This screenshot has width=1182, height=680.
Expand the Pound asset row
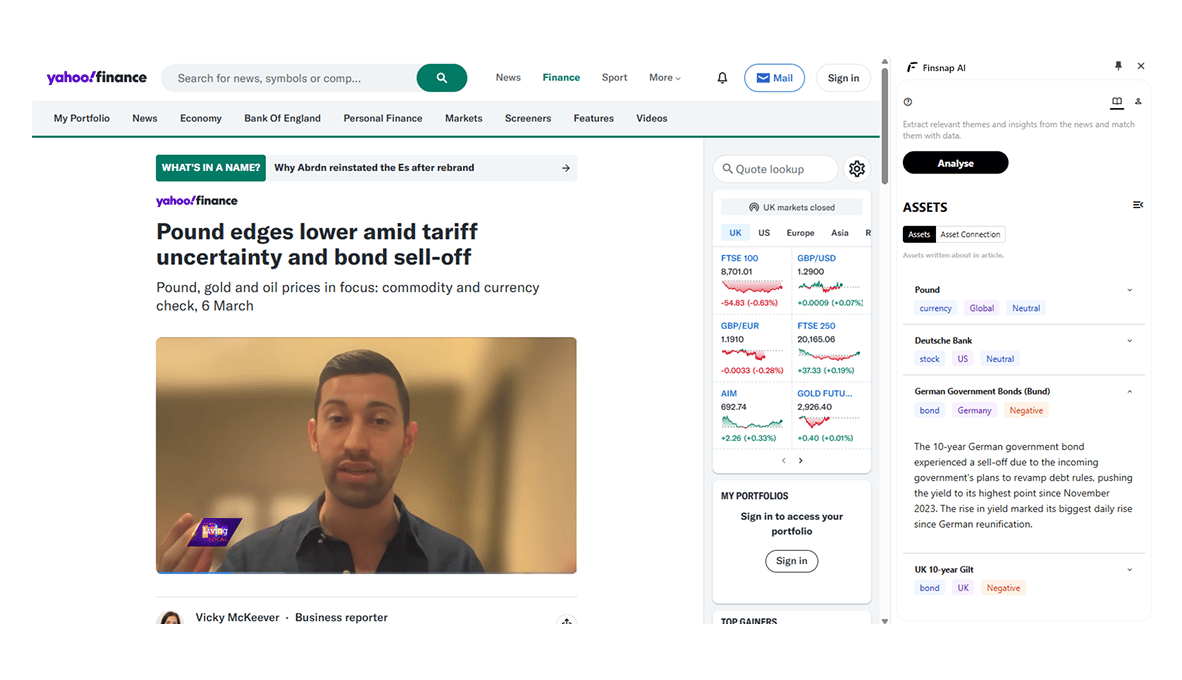click(x=1129, y=290)
